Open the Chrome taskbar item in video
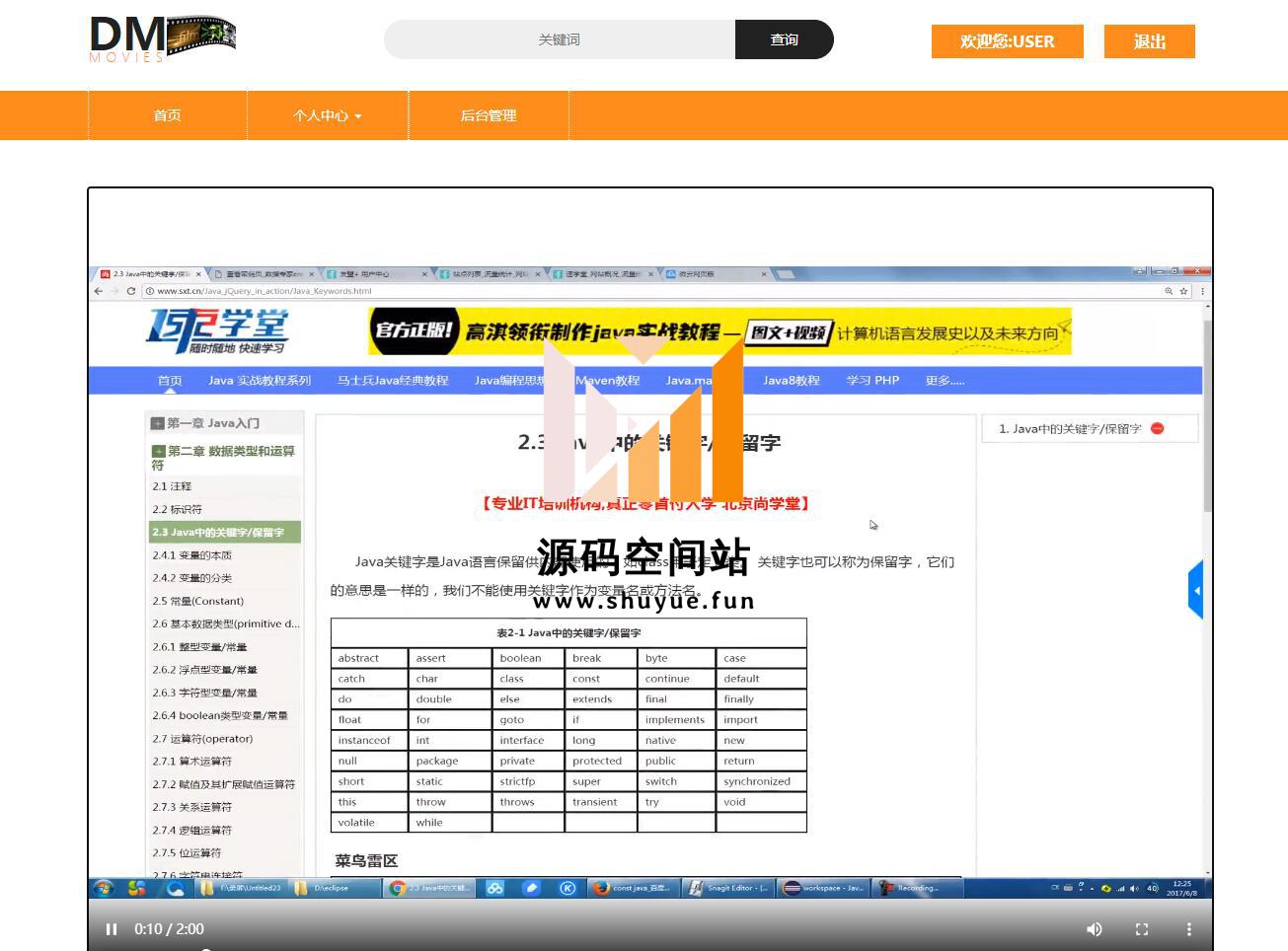 (x=430, y=888)
